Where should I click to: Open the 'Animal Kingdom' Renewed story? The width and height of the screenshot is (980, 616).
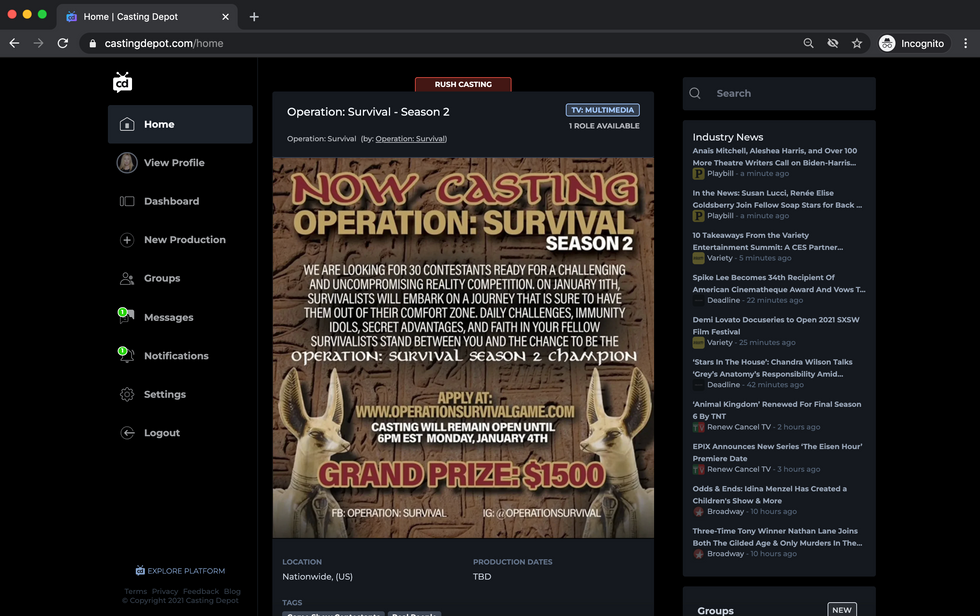[x=776, y=410]
